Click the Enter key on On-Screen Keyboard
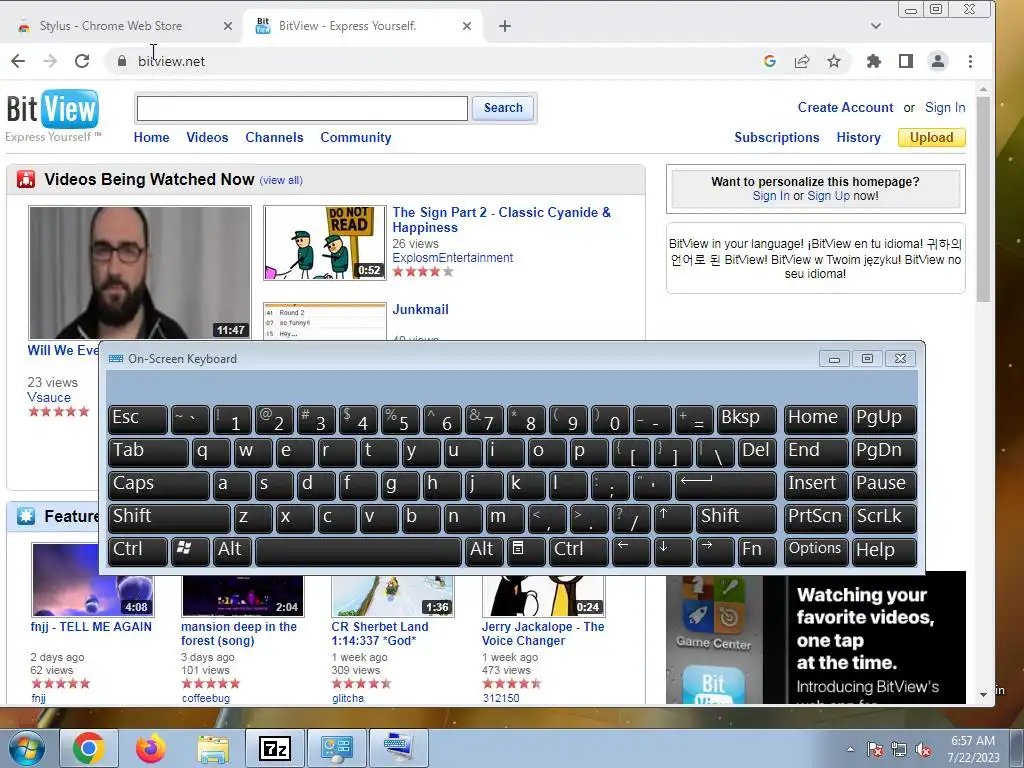This screenshot has width=1024, height=768. [x=725, y=485]
